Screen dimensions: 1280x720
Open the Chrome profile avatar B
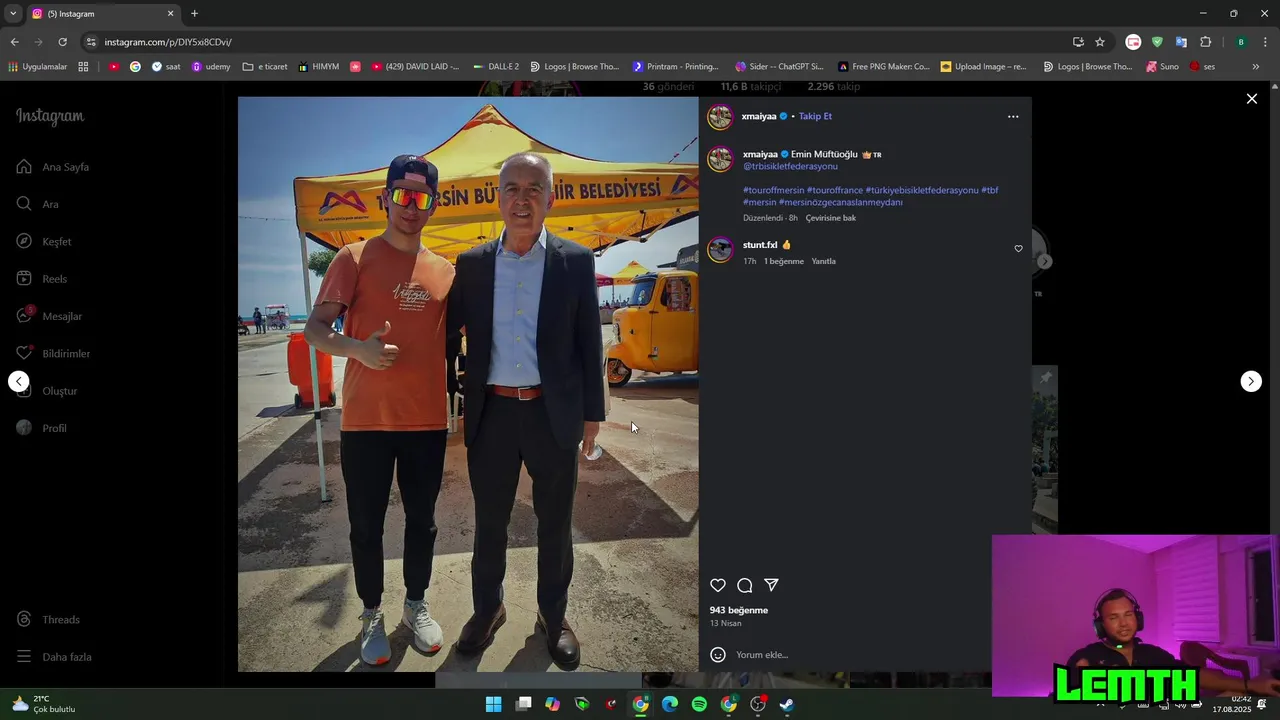tap(1241, 42)
